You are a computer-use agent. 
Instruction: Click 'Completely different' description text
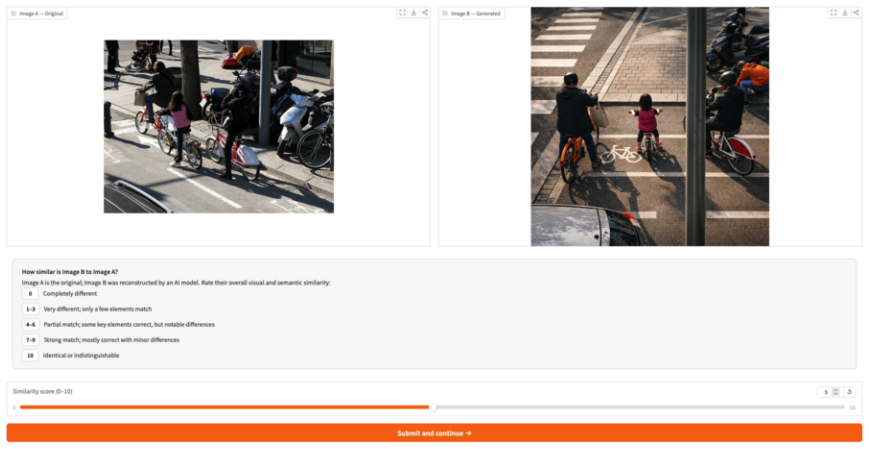(x=70, y=294)
